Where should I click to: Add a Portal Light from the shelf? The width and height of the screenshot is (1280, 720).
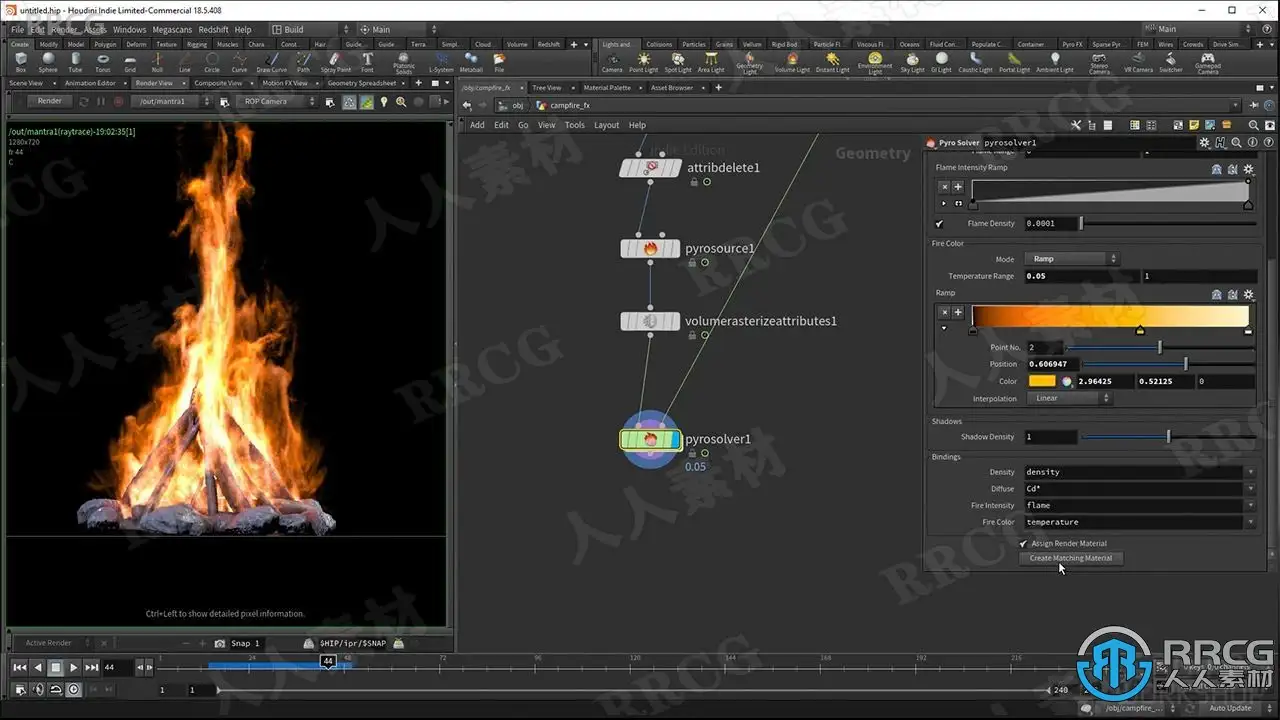click(x=1014, y=63)
